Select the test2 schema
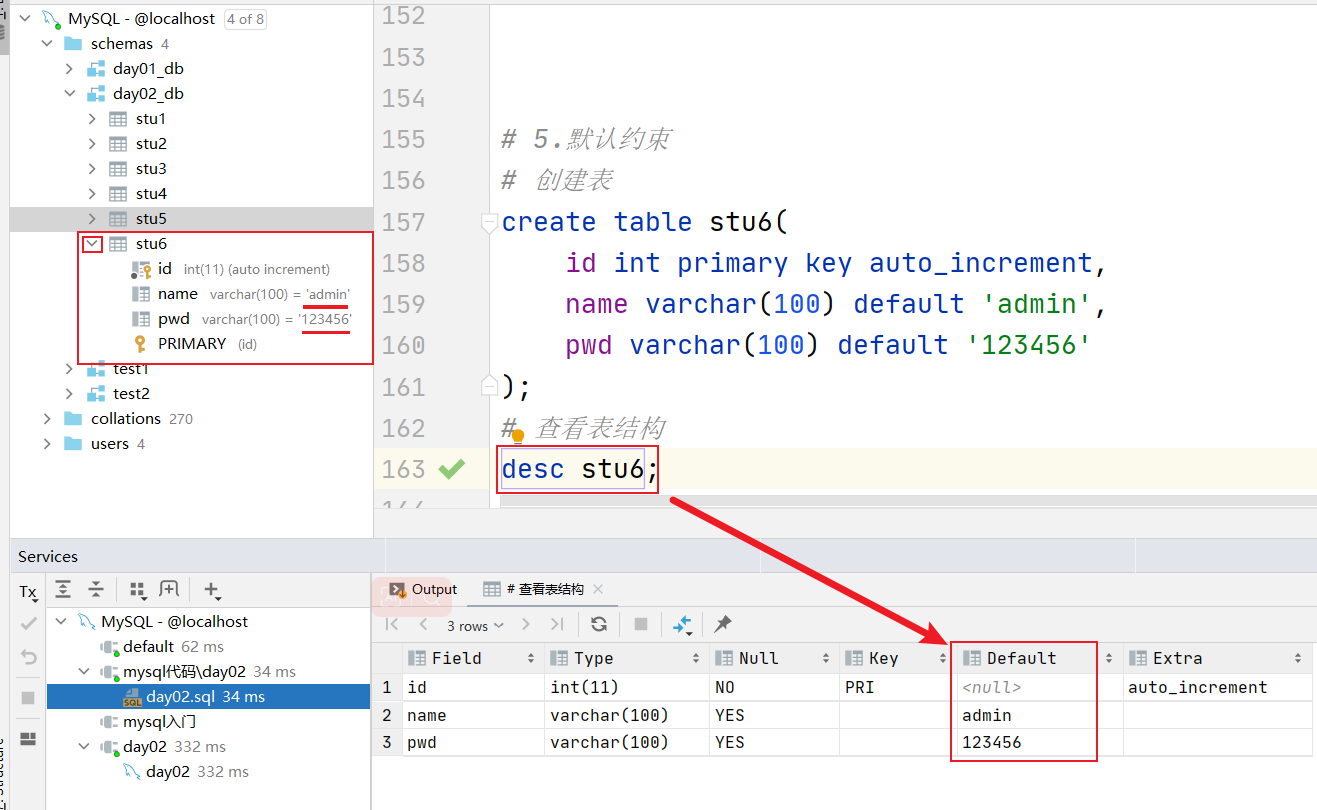Image resolution: width=1317 pixels, height=810 pixels. click(x=131, y=393)
